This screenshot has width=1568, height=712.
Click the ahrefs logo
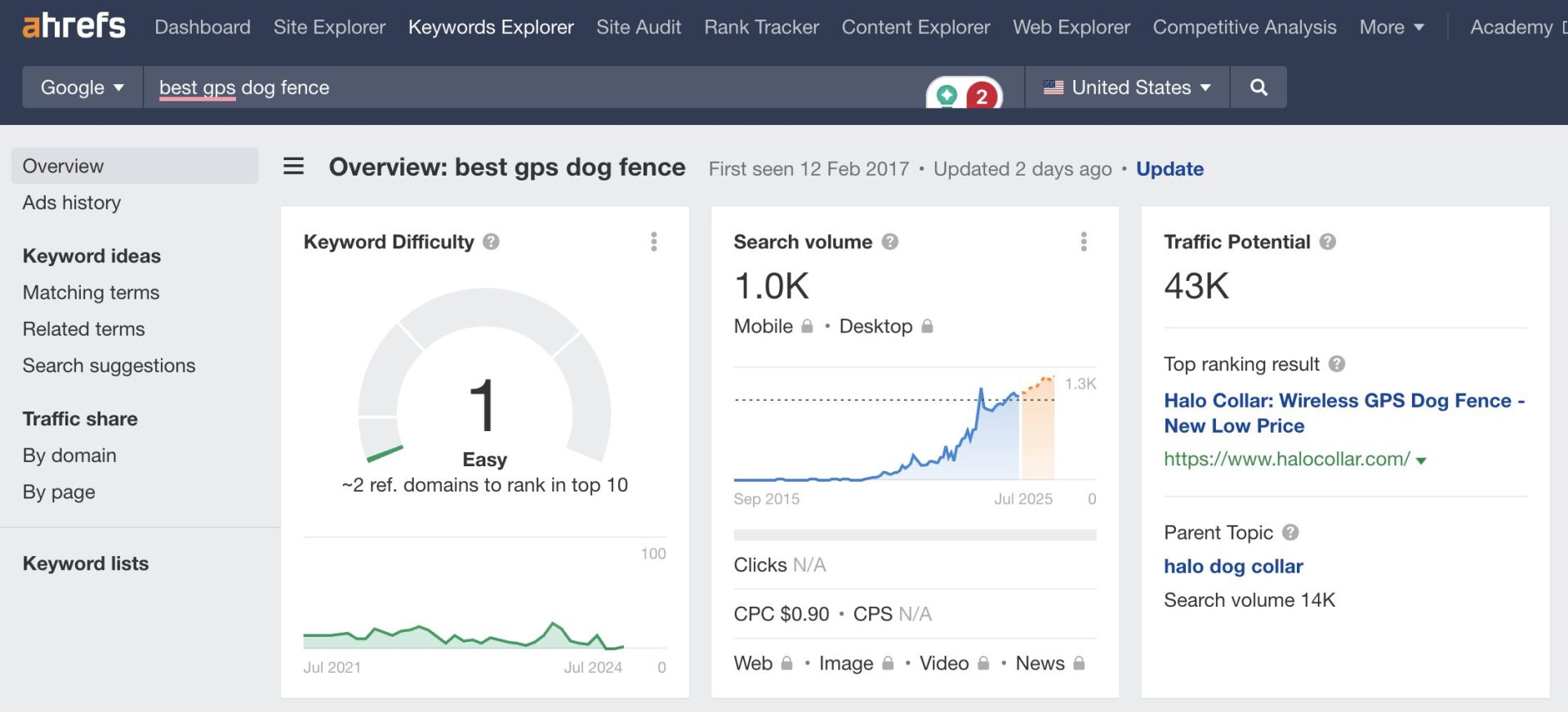[x=73, y=26]
